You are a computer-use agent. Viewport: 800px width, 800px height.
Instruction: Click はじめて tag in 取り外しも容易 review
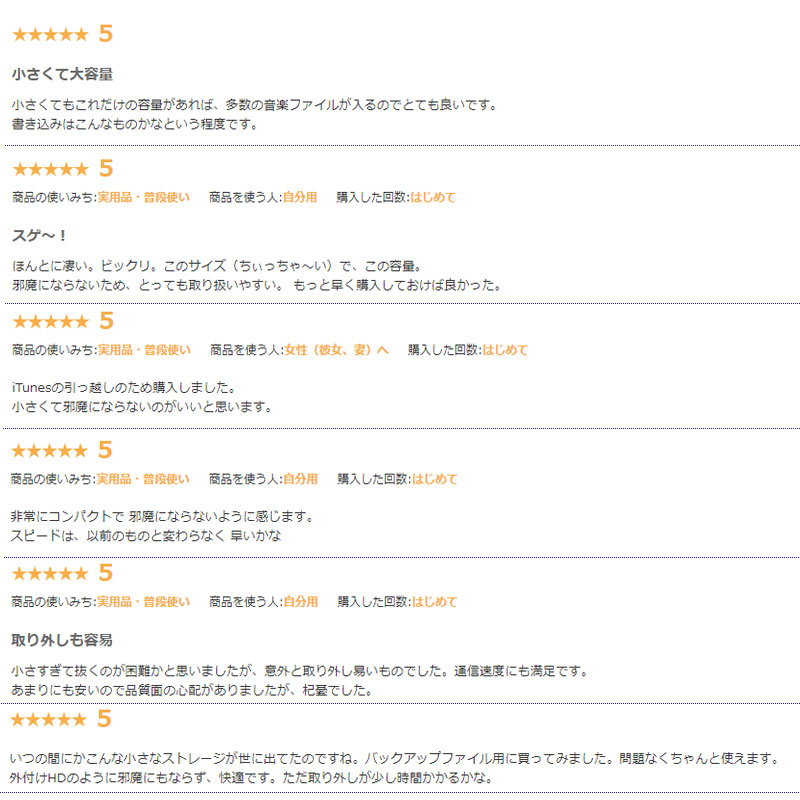pos(434,602)
